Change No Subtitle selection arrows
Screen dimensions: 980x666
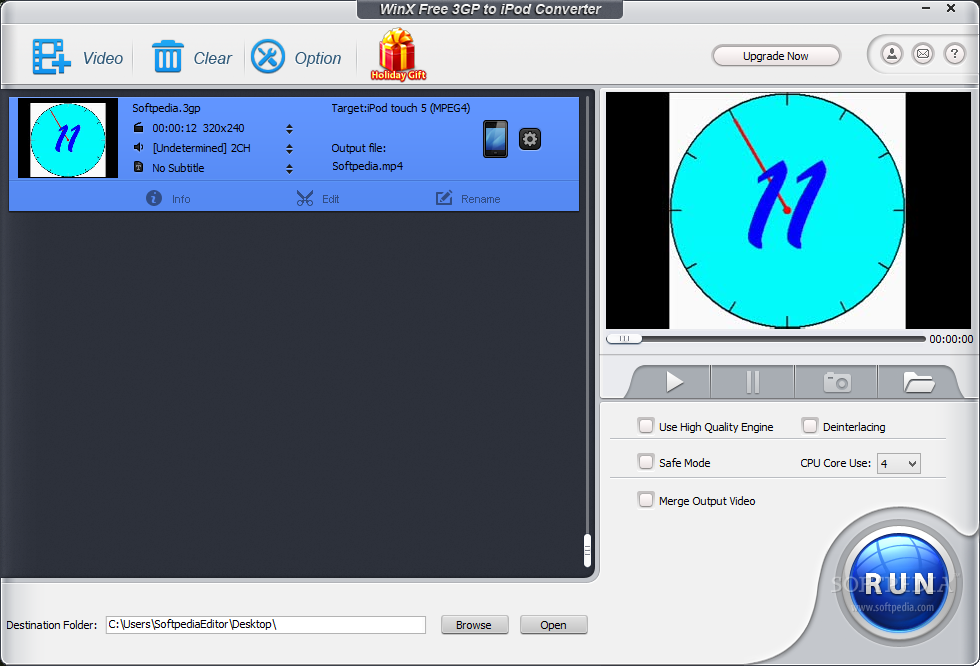pos(289,169)
